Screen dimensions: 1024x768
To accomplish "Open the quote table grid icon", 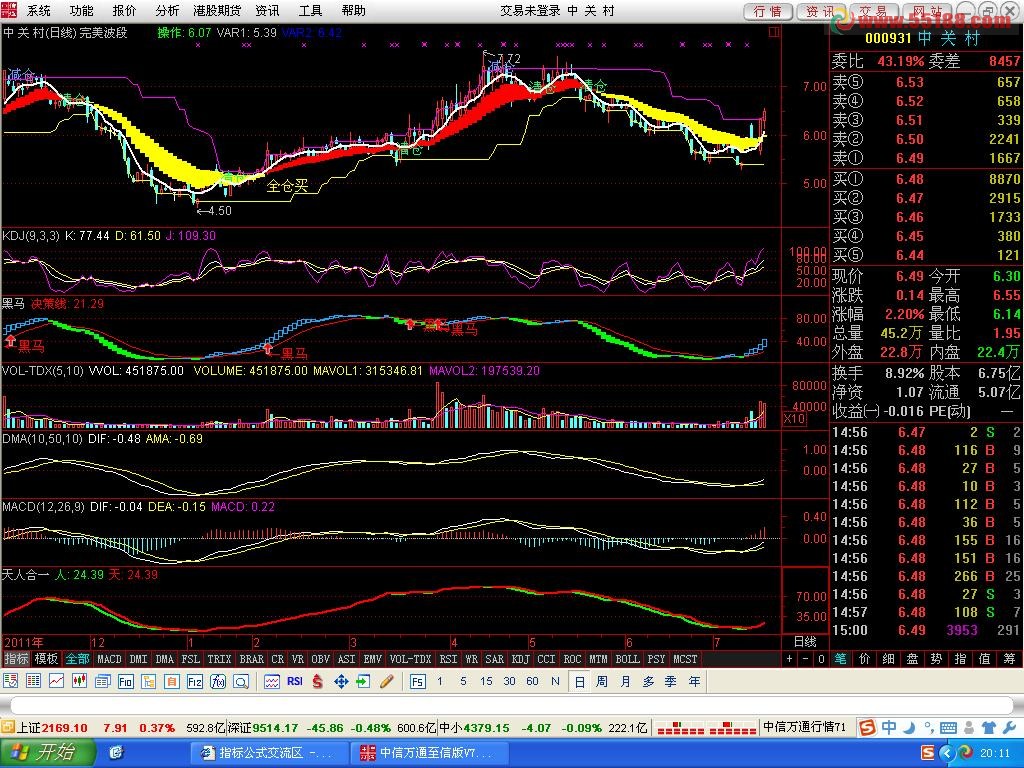I will pos(33,682).
